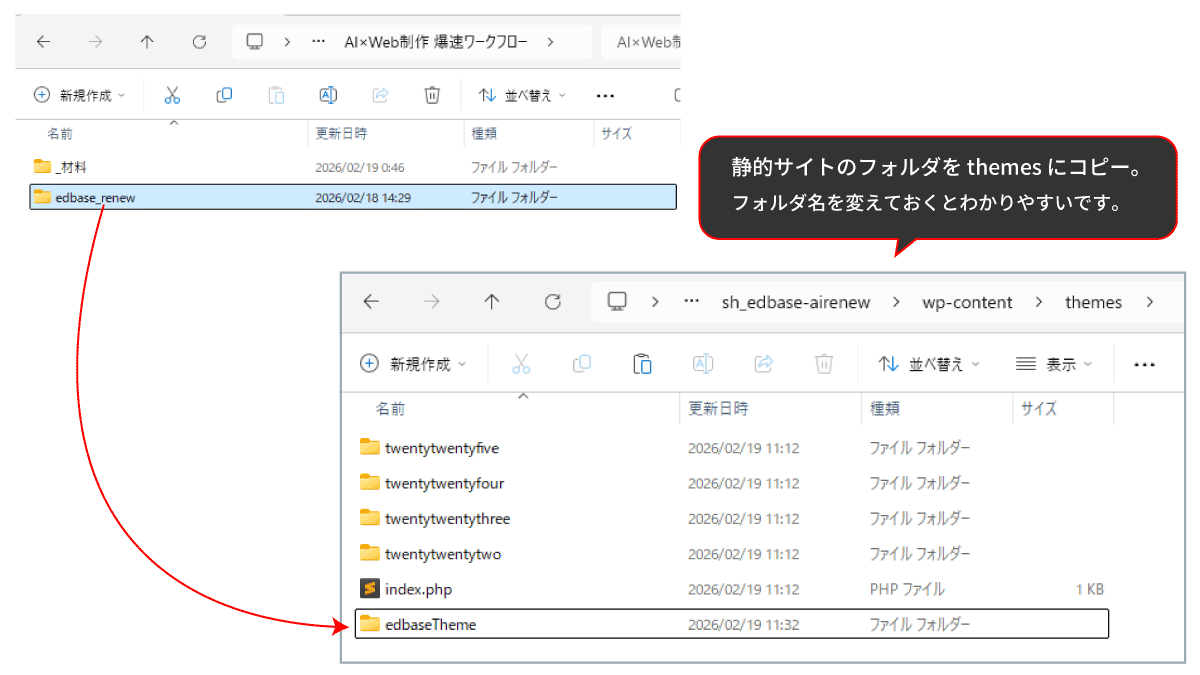The width and height of the screenshot is (1200, 675).
Task: Go back in the themes Explorer window
Action: (x=371, y=302)
